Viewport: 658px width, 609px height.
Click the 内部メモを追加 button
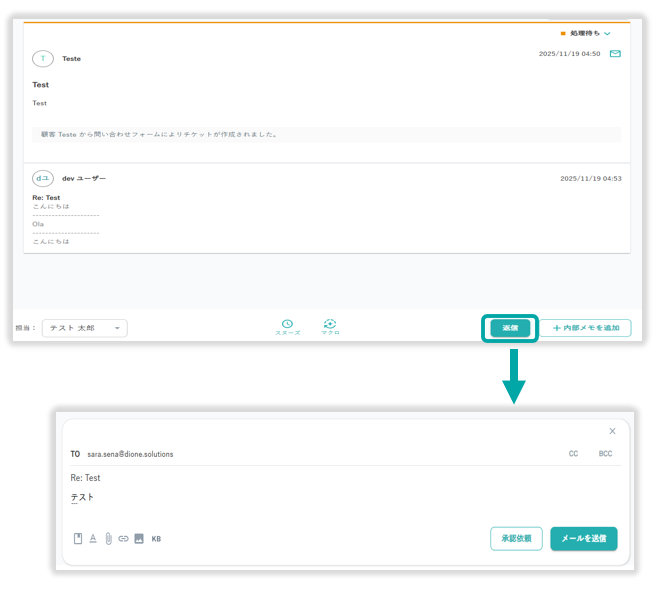click(586, 328)
